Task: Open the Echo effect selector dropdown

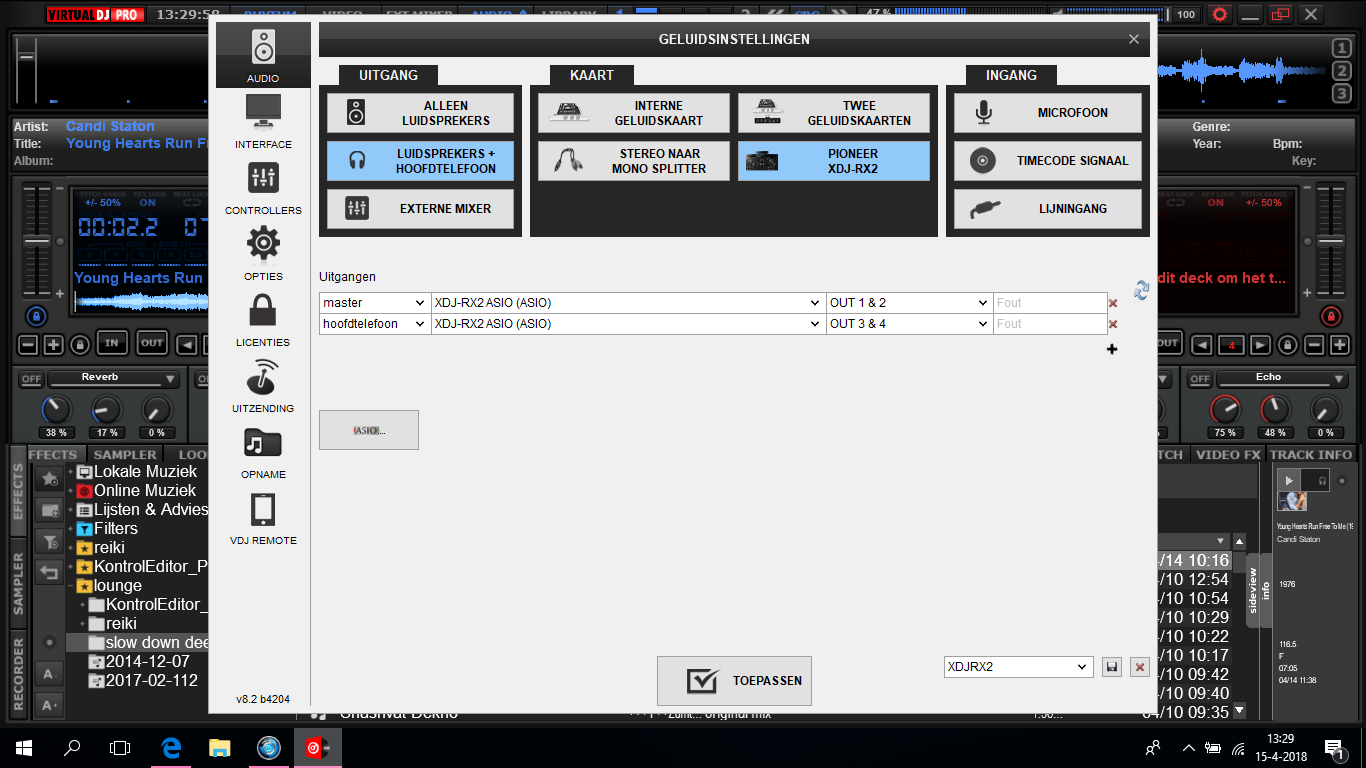Action: 1283,378
